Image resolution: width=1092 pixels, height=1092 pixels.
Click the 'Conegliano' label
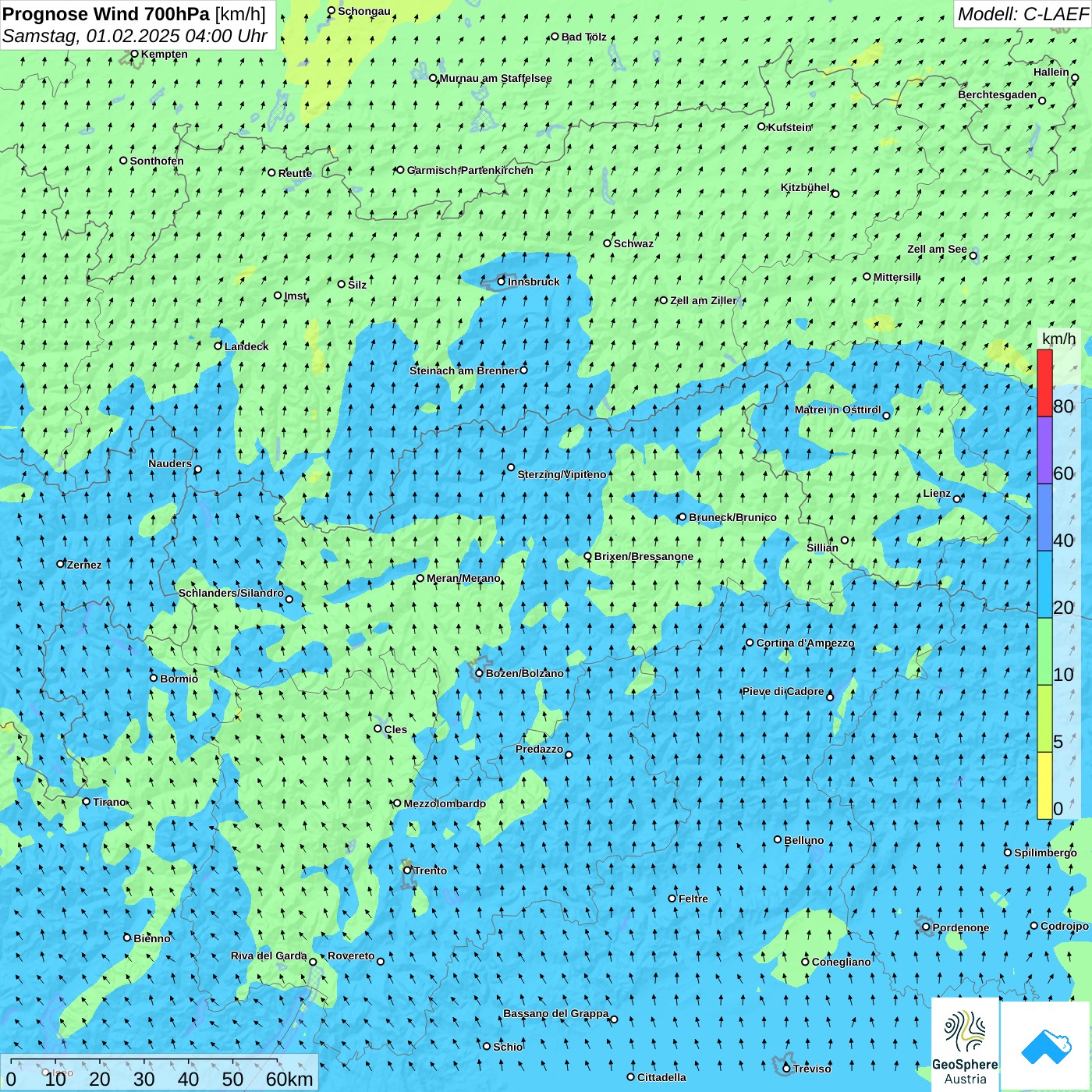841,962
